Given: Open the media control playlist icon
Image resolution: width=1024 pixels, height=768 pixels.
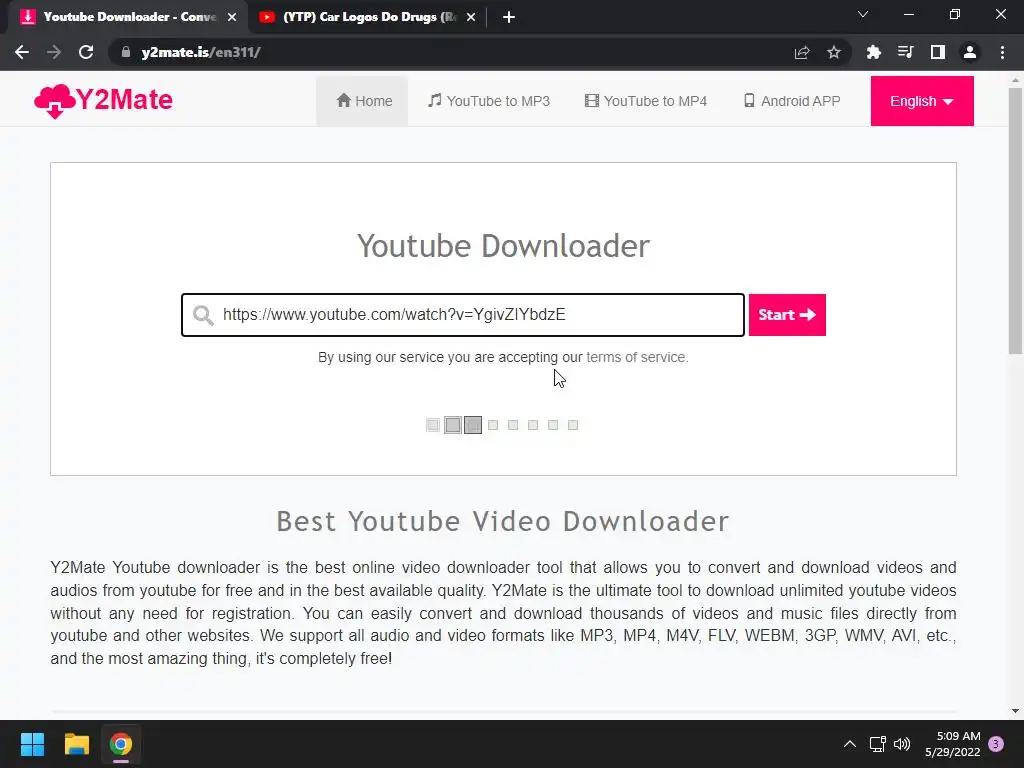Looking at the screenshot, I should pos(905,52).
